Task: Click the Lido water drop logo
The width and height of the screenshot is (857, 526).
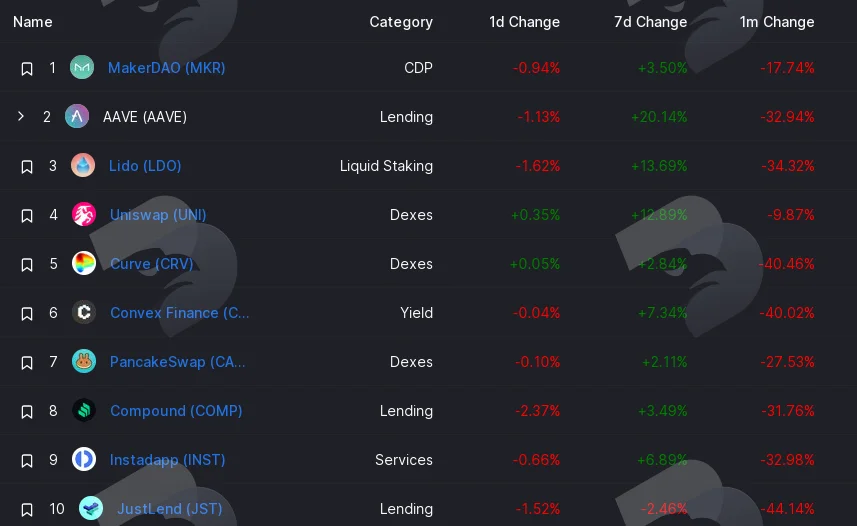Action: (x=83, y=165)
